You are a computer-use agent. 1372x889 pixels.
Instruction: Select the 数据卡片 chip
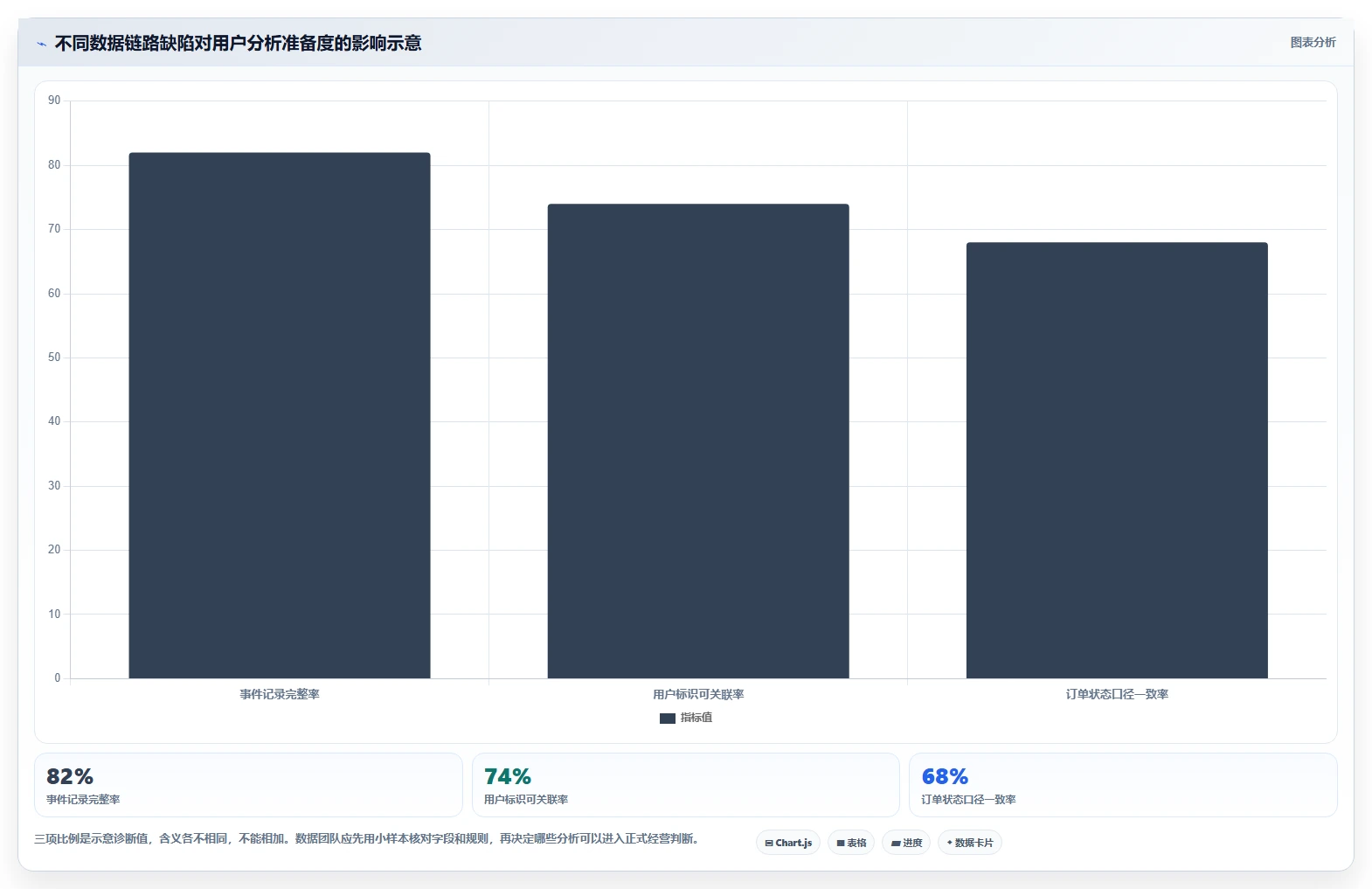point(969,843)
